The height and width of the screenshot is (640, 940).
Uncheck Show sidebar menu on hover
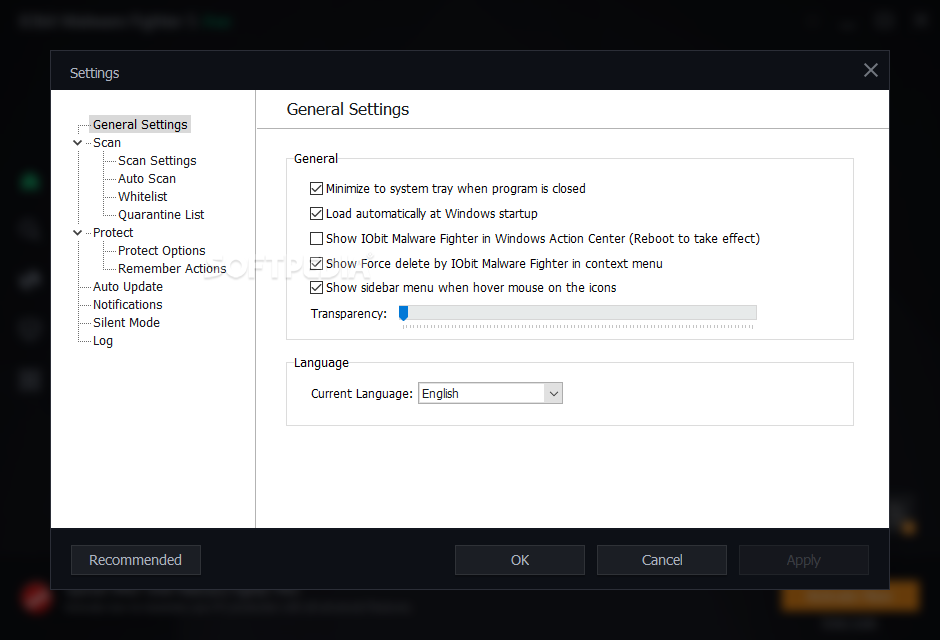tap(317, 288)
